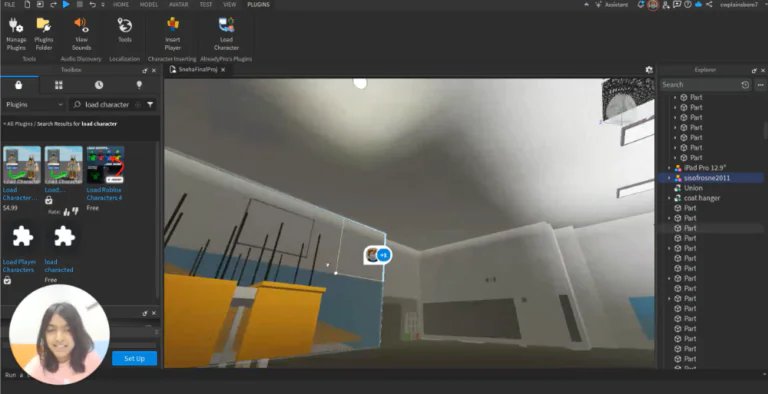Click the Explorer Search field
Image resolution: width=768 pixels, height=394 pixels.
click(698, 84)
